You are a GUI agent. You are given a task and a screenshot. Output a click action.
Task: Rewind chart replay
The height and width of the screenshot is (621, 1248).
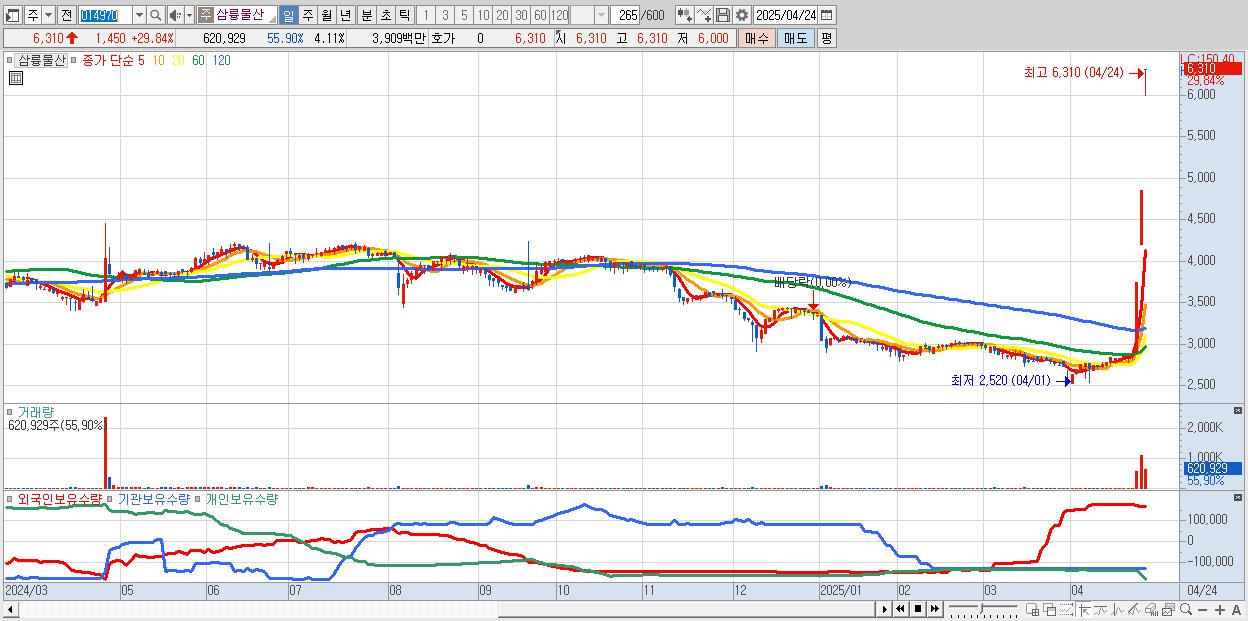click(900, 609)
